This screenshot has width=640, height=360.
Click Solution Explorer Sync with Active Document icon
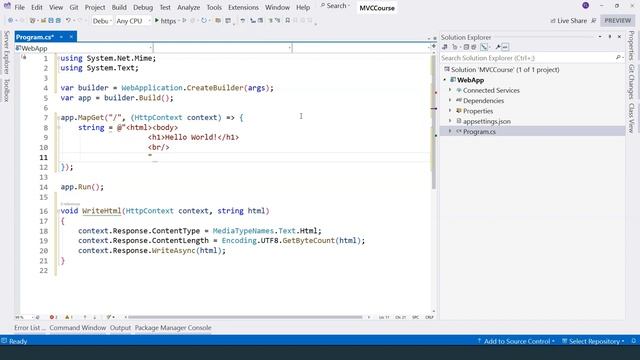444,47
